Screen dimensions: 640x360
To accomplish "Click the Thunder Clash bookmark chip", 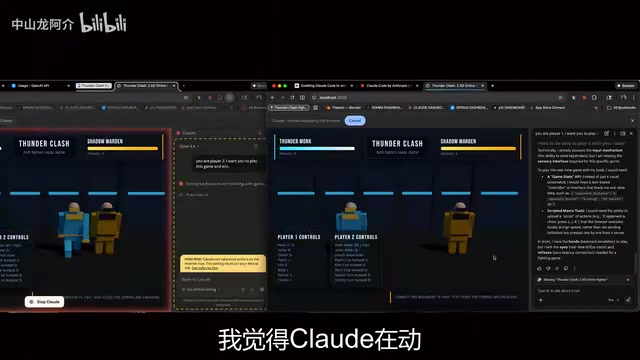I will pos(289,108).
